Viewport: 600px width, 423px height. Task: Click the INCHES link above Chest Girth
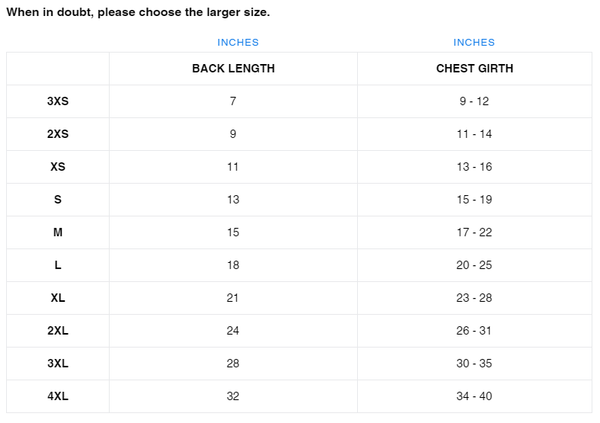[x=474, y=42]
